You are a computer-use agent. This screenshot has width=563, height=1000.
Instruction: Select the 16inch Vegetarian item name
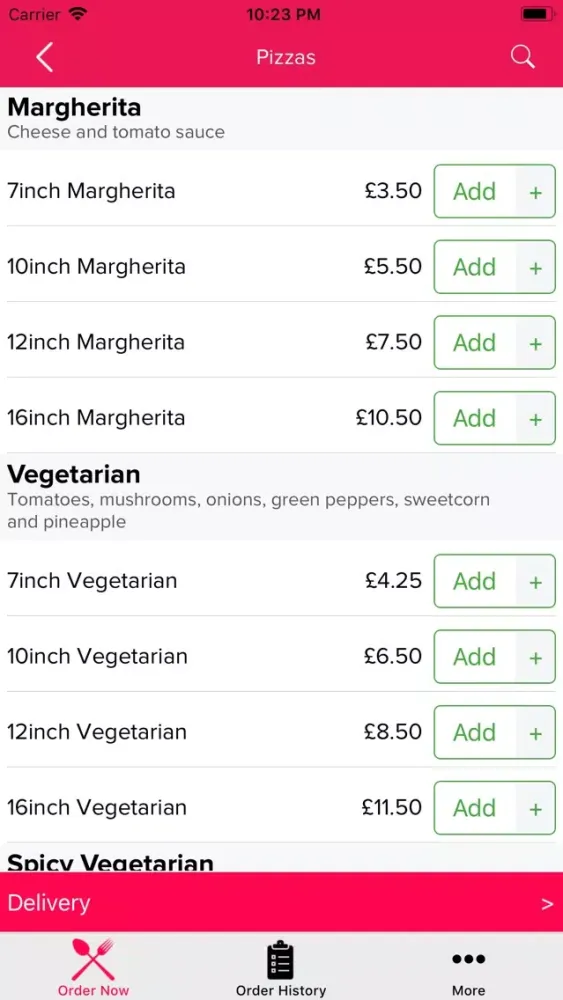coord(97,808)
